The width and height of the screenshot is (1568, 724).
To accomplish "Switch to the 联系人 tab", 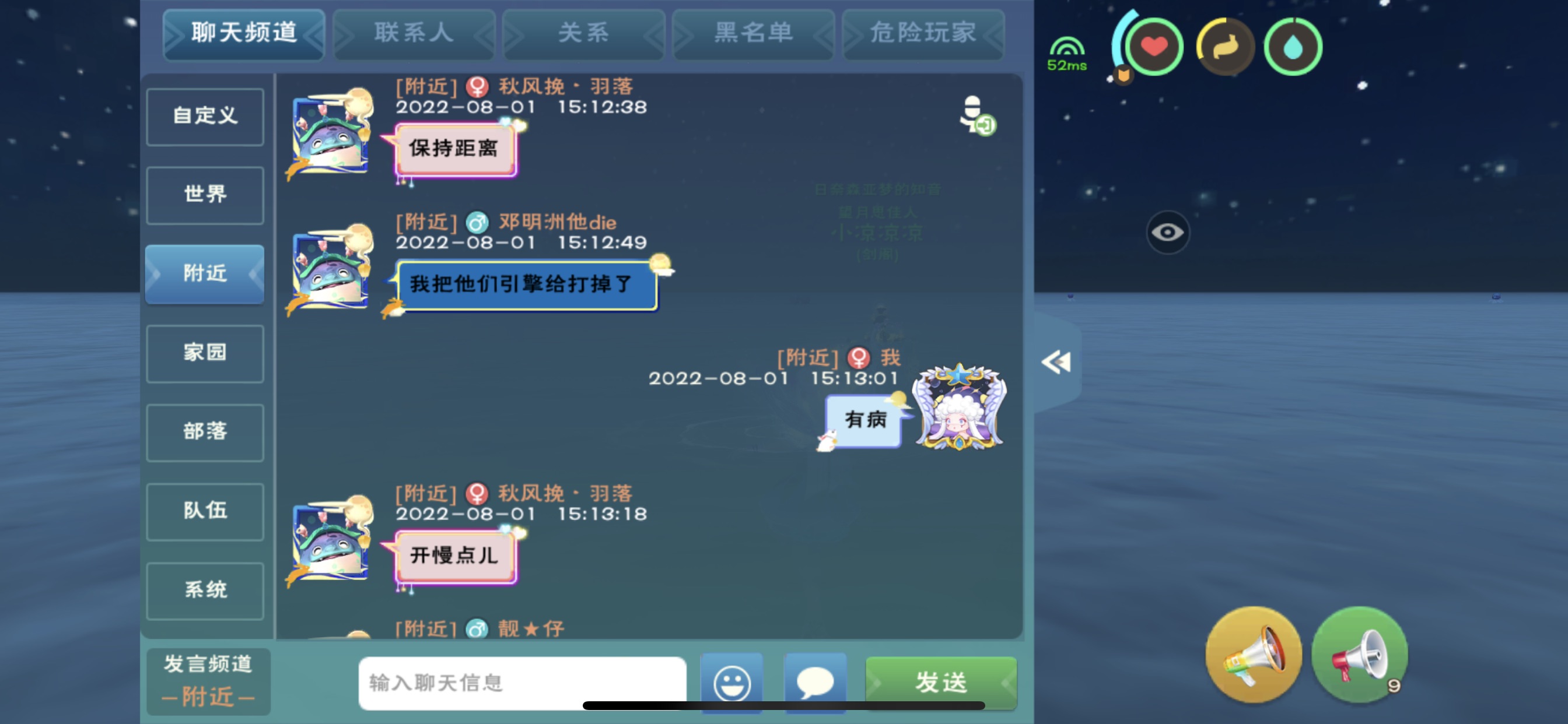I will pos(414,33).
